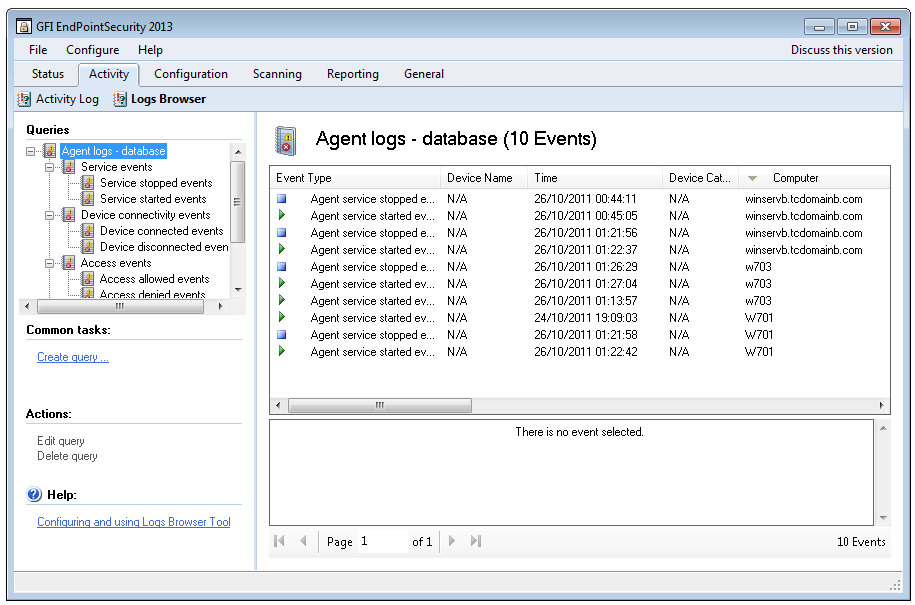This screenshot has width=915, height=605.
Task: Click the Queries tree vertical scrollbar thumb
Action: (238, 202)
